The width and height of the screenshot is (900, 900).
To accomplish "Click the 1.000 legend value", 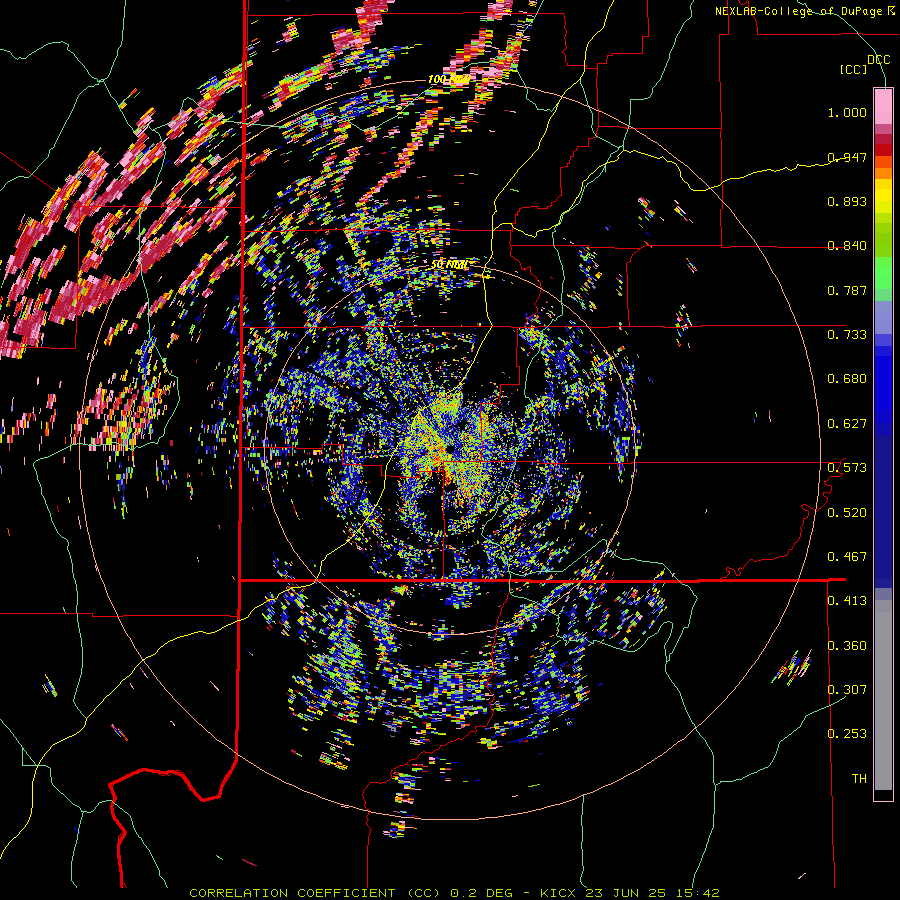I will point(847,112).
